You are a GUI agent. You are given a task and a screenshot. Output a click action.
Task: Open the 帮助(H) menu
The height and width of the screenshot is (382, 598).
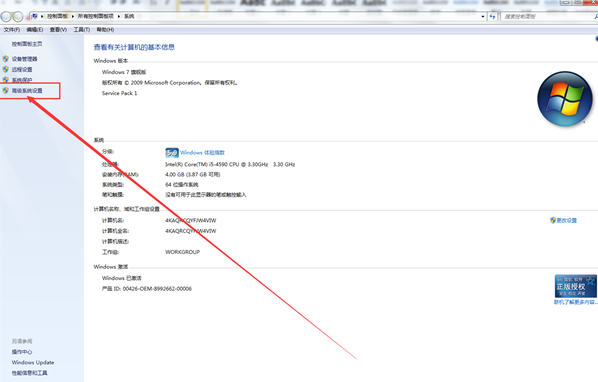(105, 29)
